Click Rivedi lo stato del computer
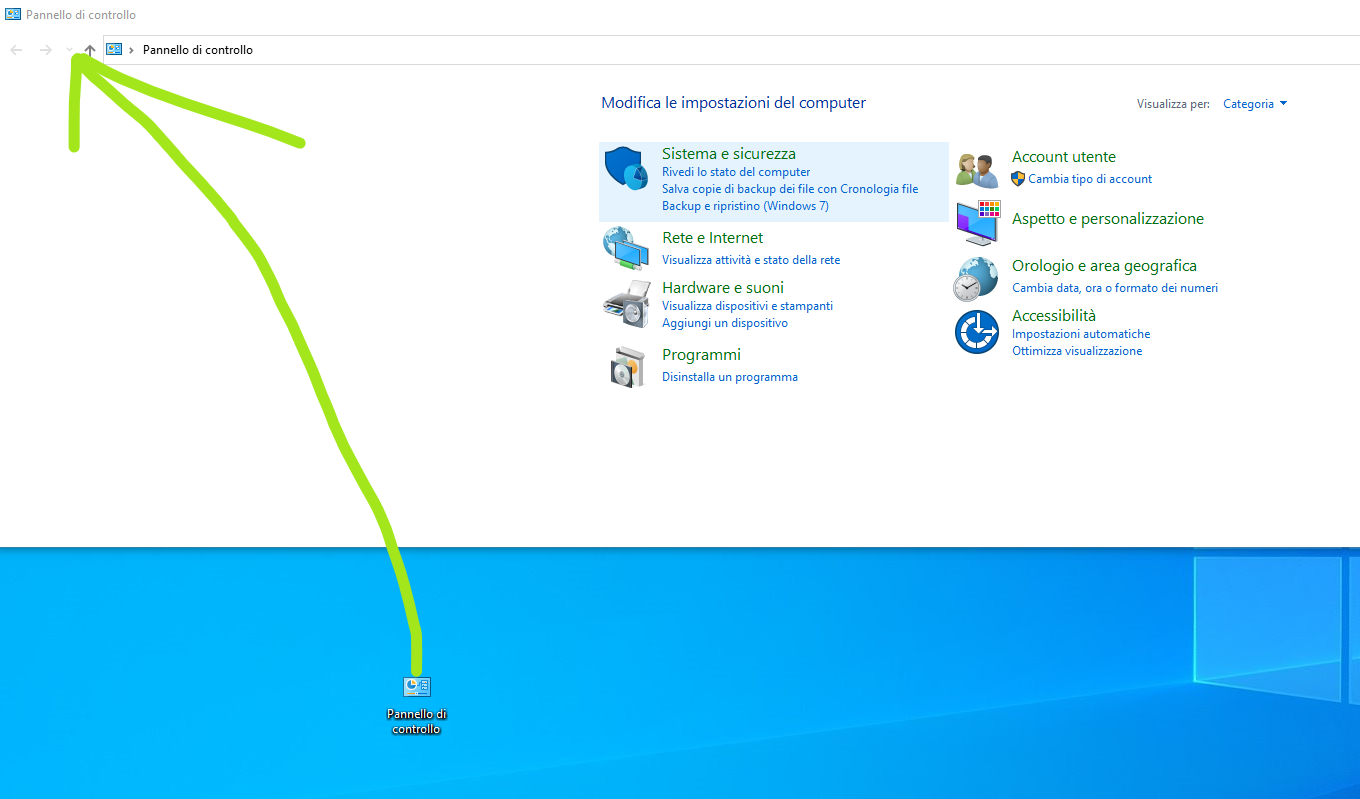Image resolution: width=1360 pixels, height=799 pixels. [x=736, y=172]
